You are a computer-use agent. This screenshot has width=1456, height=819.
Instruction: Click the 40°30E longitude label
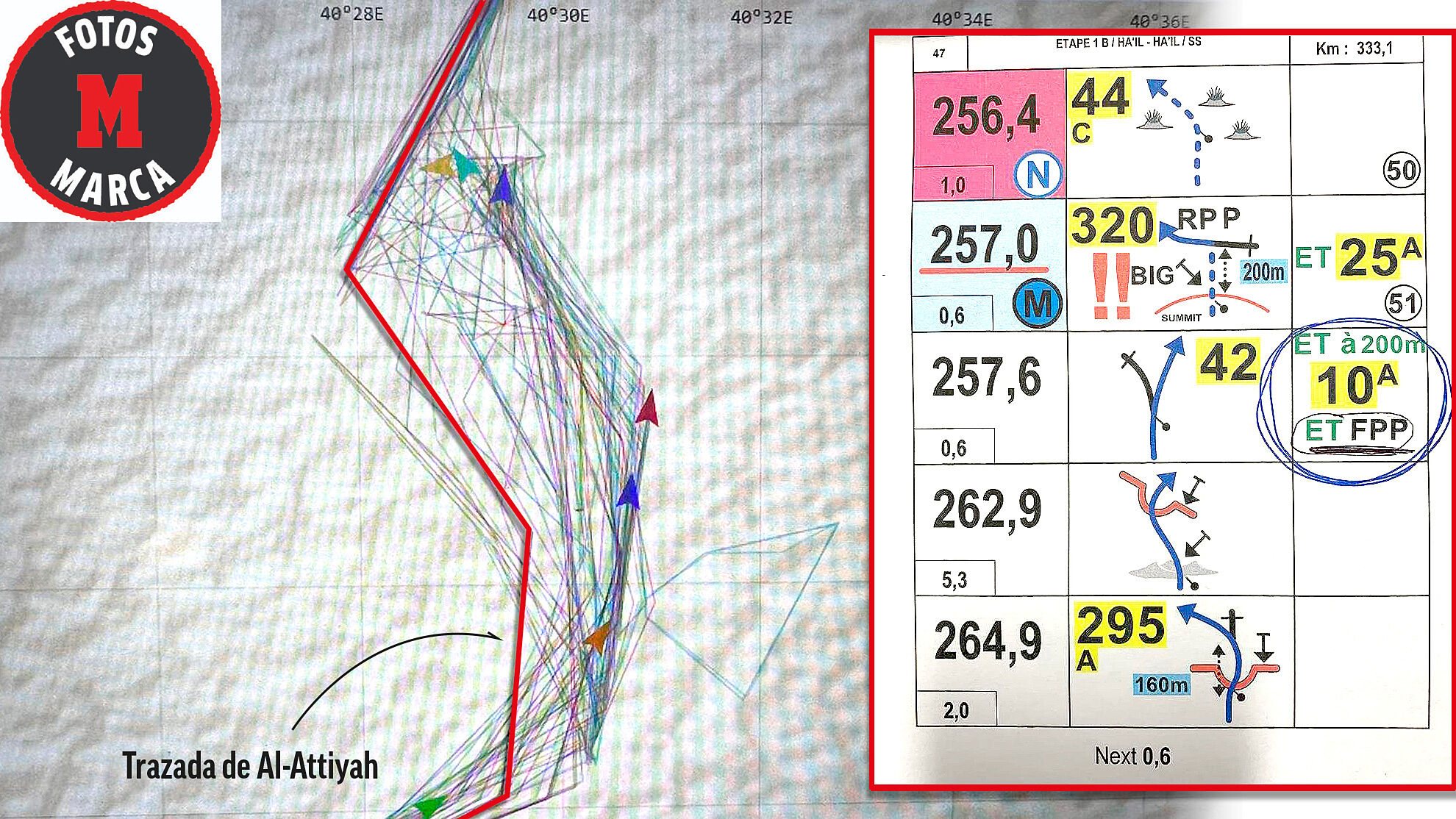558,15
